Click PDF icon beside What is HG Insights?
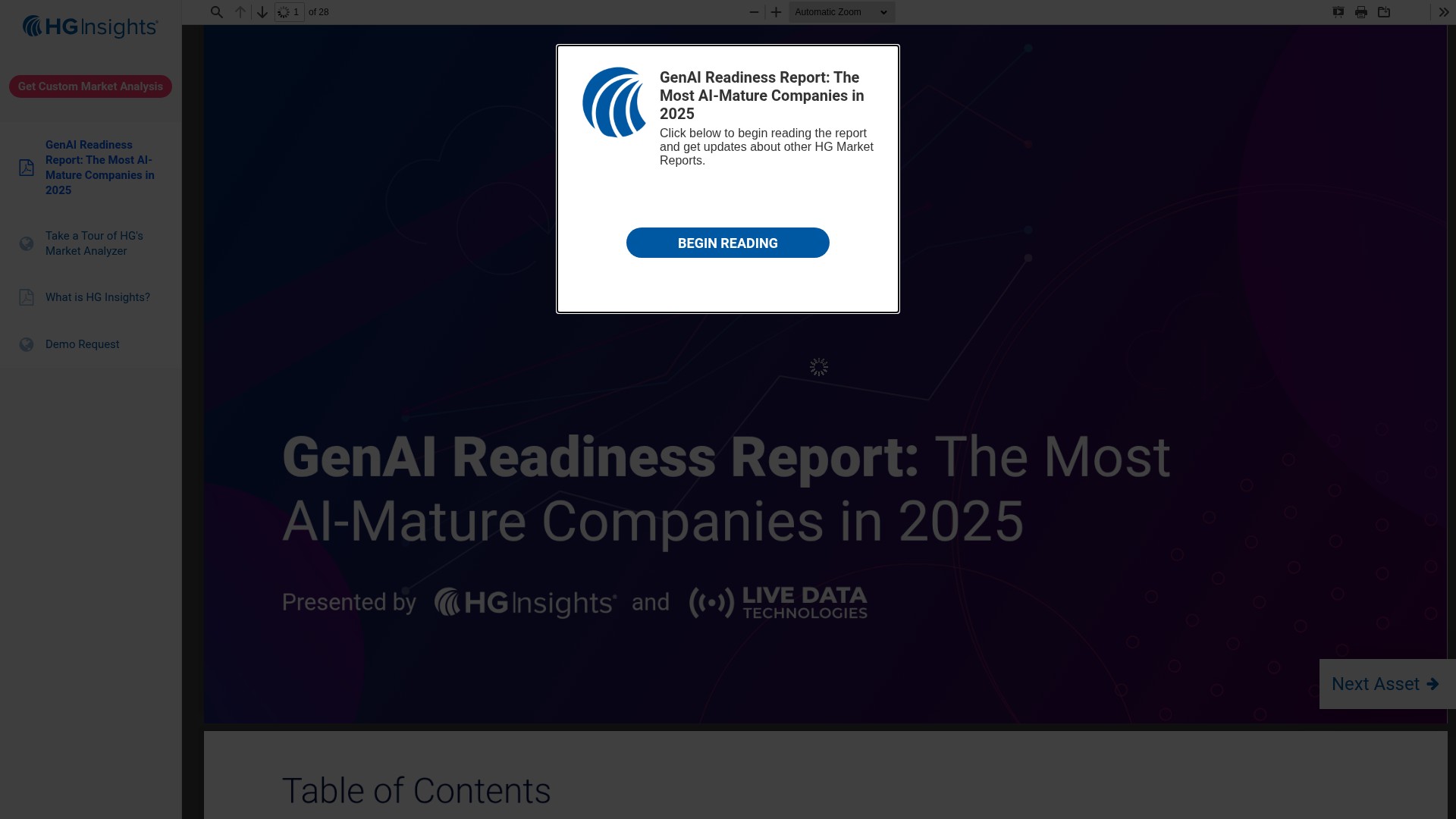 27,297
